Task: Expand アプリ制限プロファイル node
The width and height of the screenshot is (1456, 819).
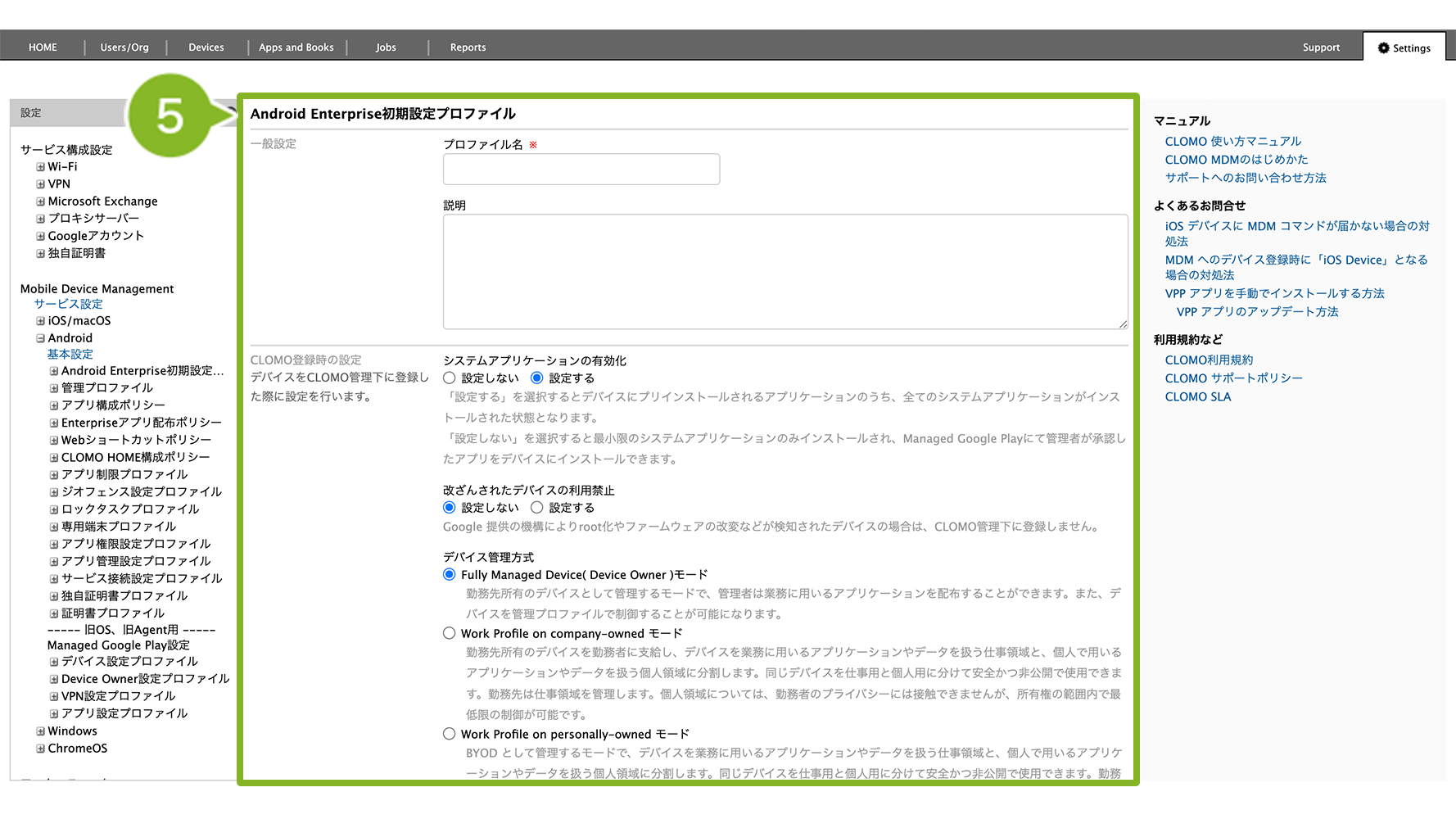Action: pos(54,475)
